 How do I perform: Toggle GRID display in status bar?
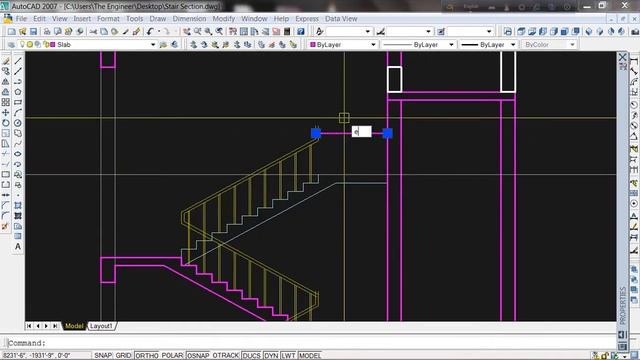123,356
